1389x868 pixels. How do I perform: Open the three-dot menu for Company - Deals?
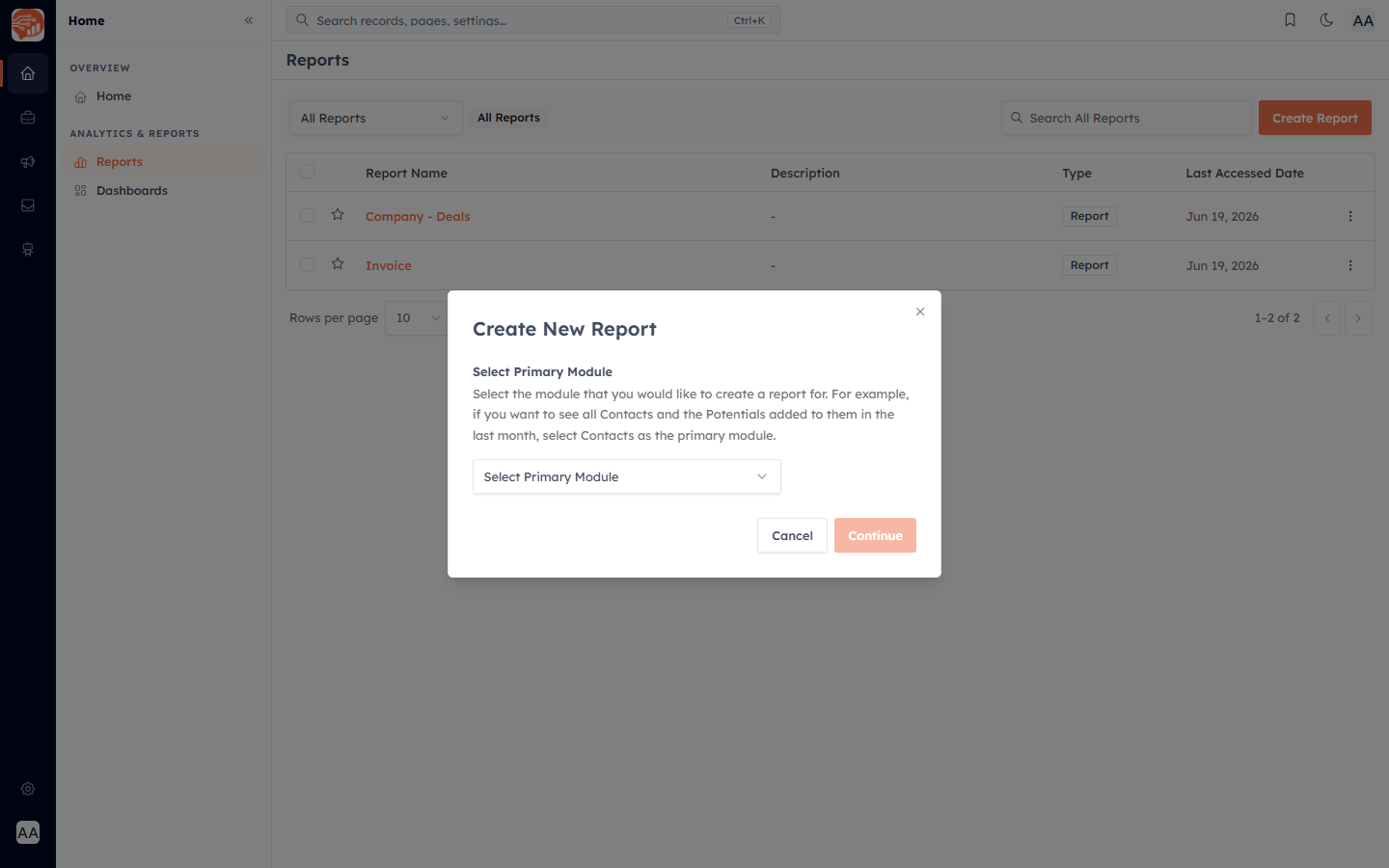[1350, 216]
